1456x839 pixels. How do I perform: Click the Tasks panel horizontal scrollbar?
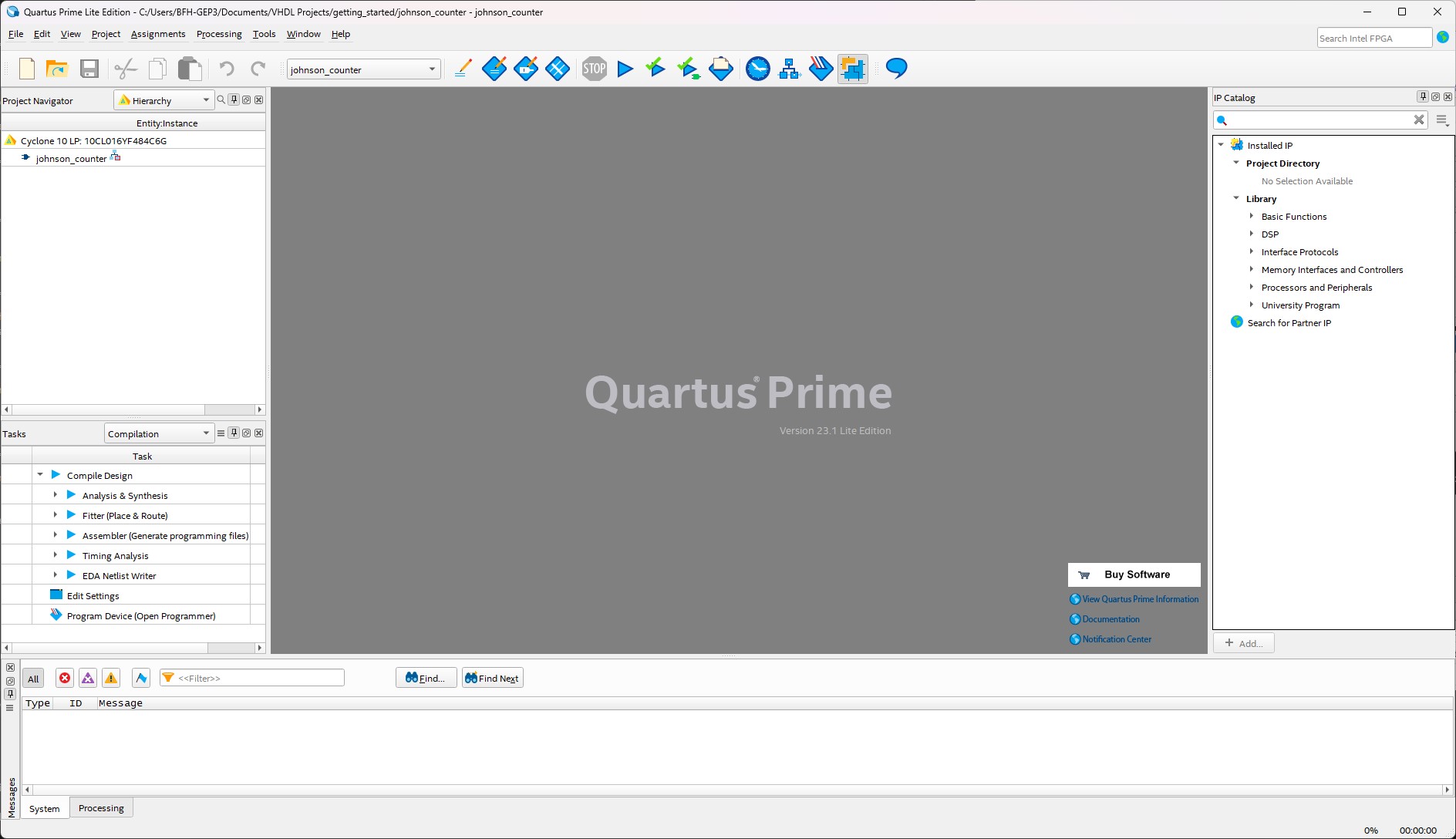point(133,648)
